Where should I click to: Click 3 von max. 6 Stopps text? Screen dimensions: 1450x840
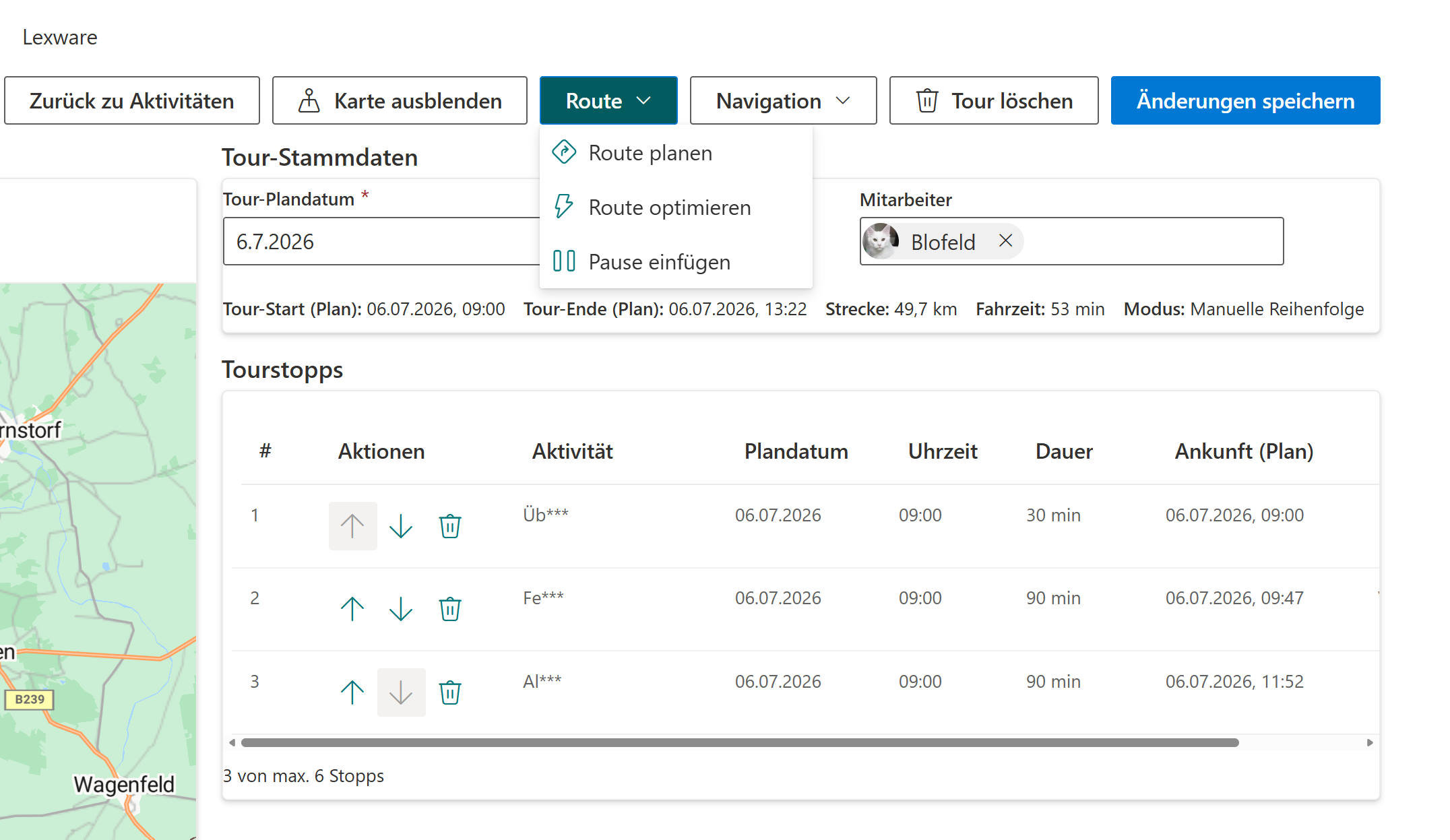303,776
